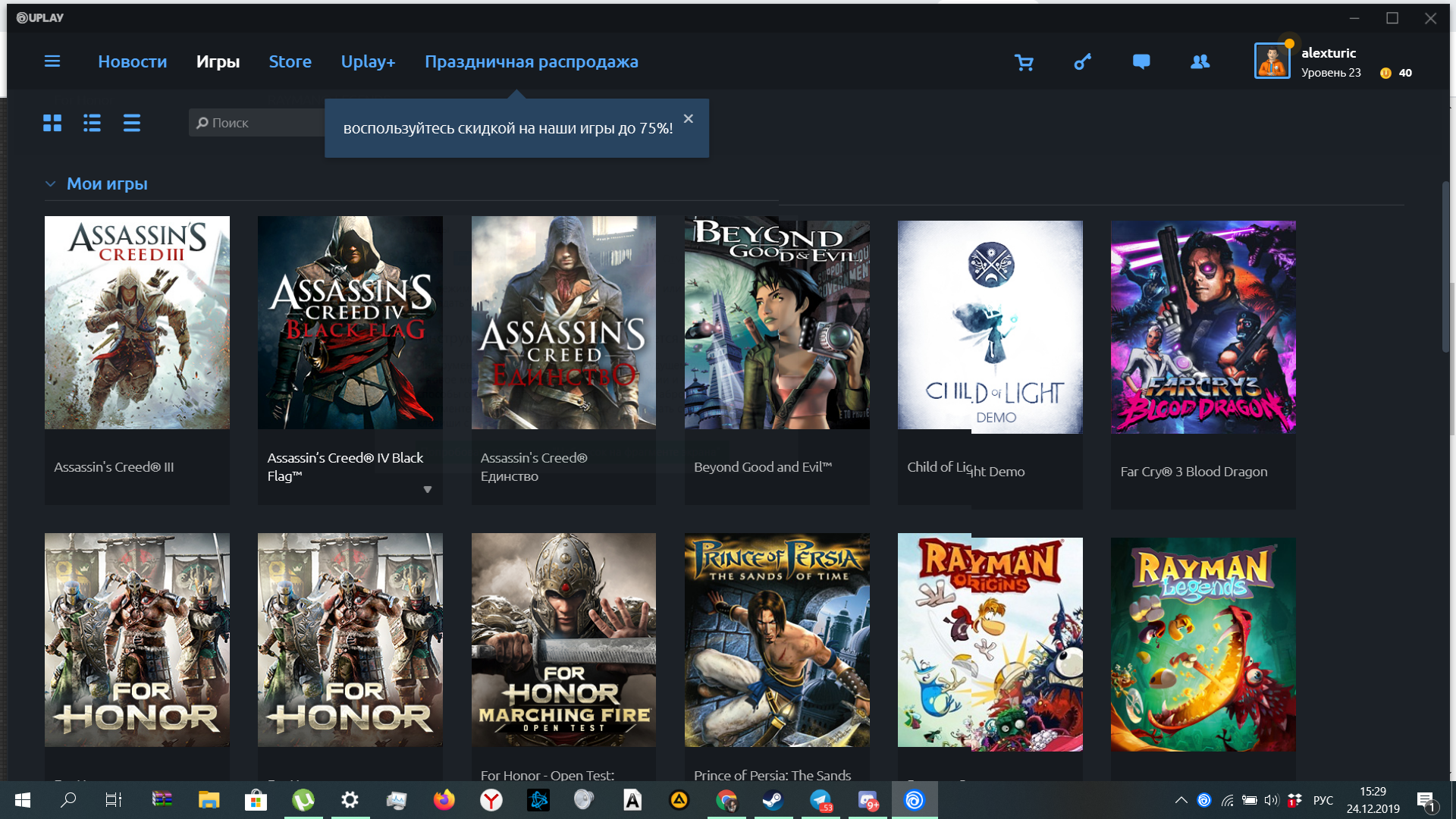Open Firefox from the taskbar

point(444,800)
